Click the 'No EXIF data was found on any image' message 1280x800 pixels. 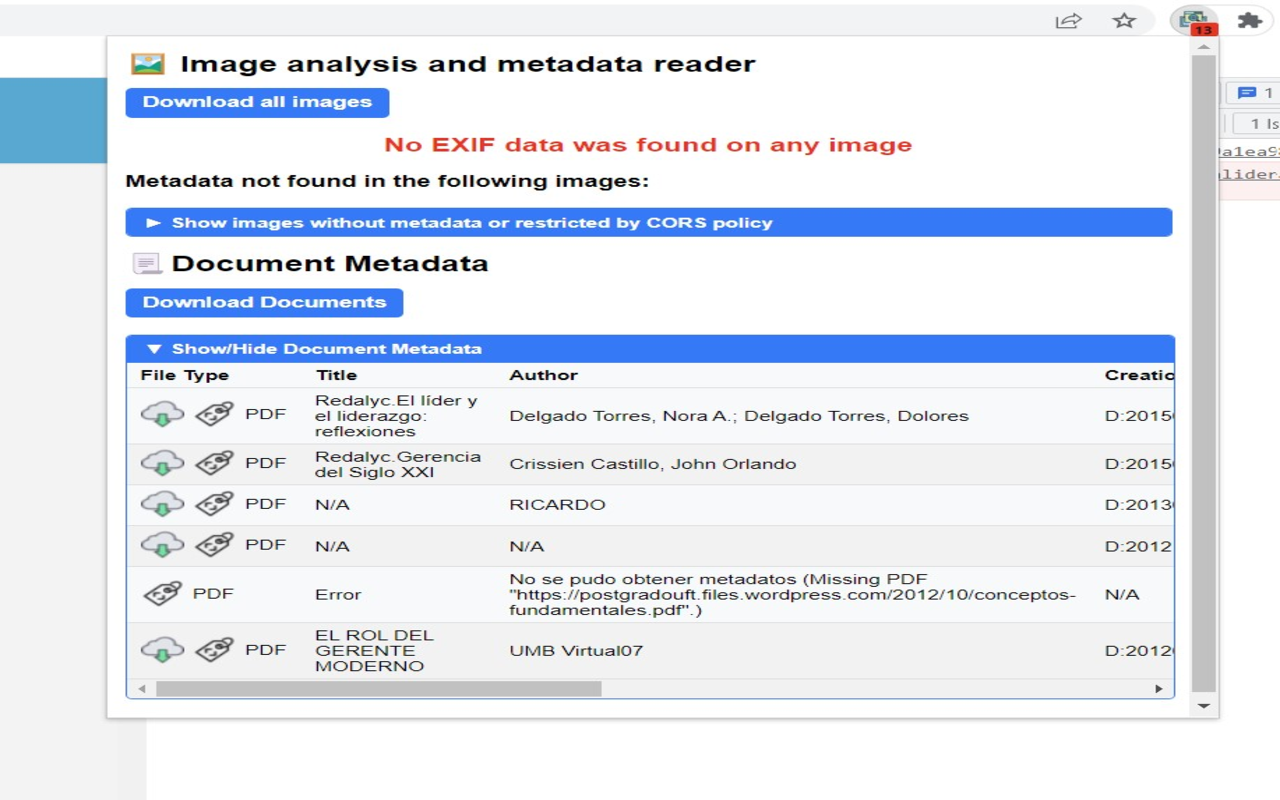tap(648, 145)
